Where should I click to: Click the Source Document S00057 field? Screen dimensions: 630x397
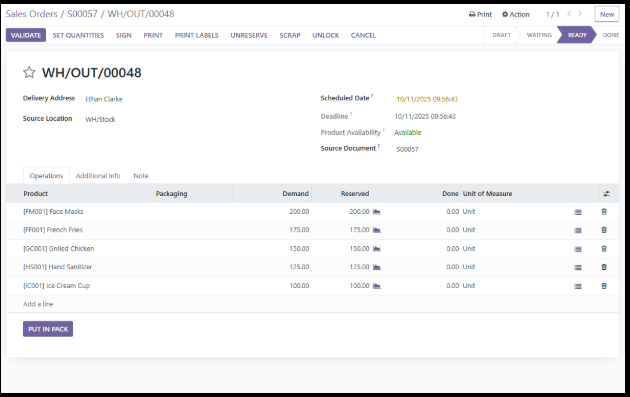[407, 149]
